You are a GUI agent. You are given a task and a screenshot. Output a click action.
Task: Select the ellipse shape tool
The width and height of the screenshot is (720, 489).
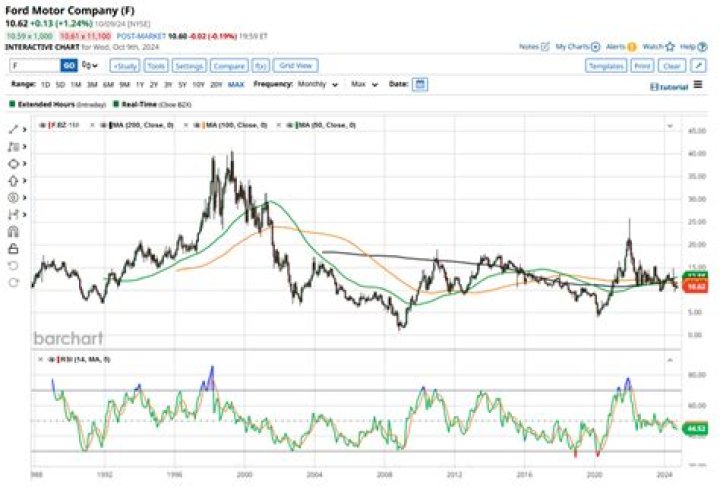pos(13,164)
